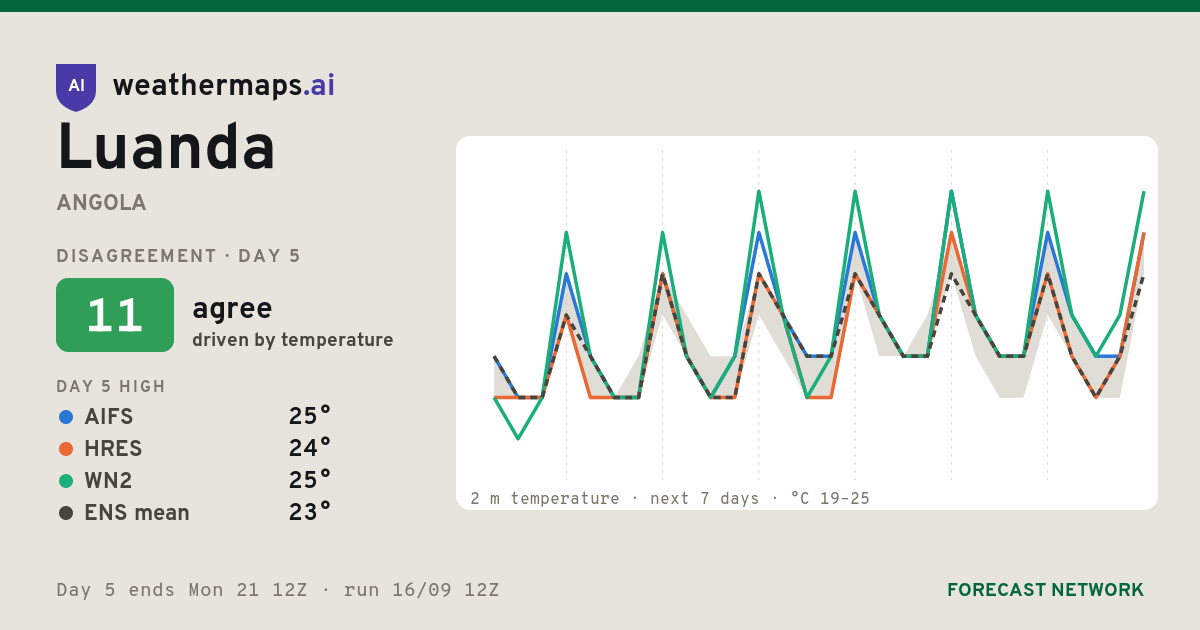1200x630 pixels.
Task: Click the run 16/09 12Z footer text
Action: [x=421, y=590]
